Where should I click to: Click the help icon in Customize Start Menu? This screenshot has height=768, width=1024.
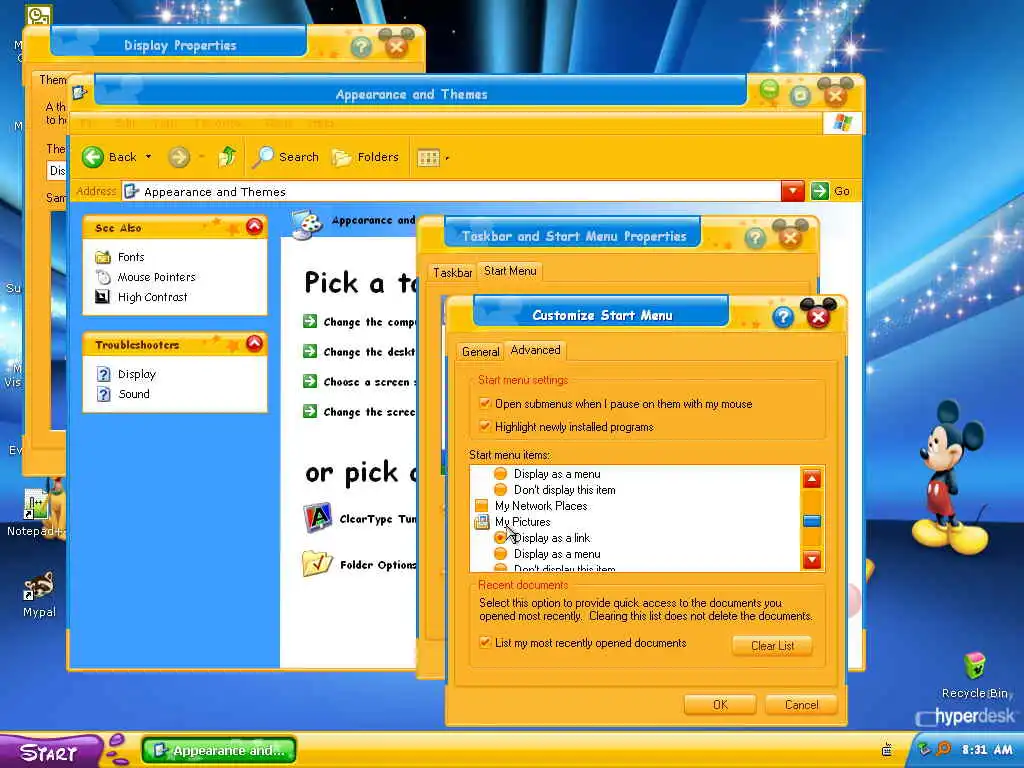coord(782,317)
